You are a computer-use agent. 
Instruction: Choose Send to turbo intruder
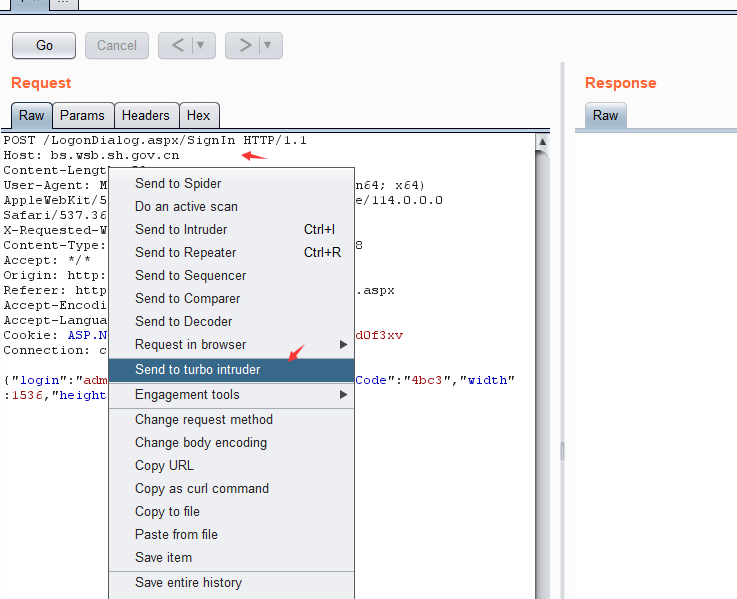(198, 370)
